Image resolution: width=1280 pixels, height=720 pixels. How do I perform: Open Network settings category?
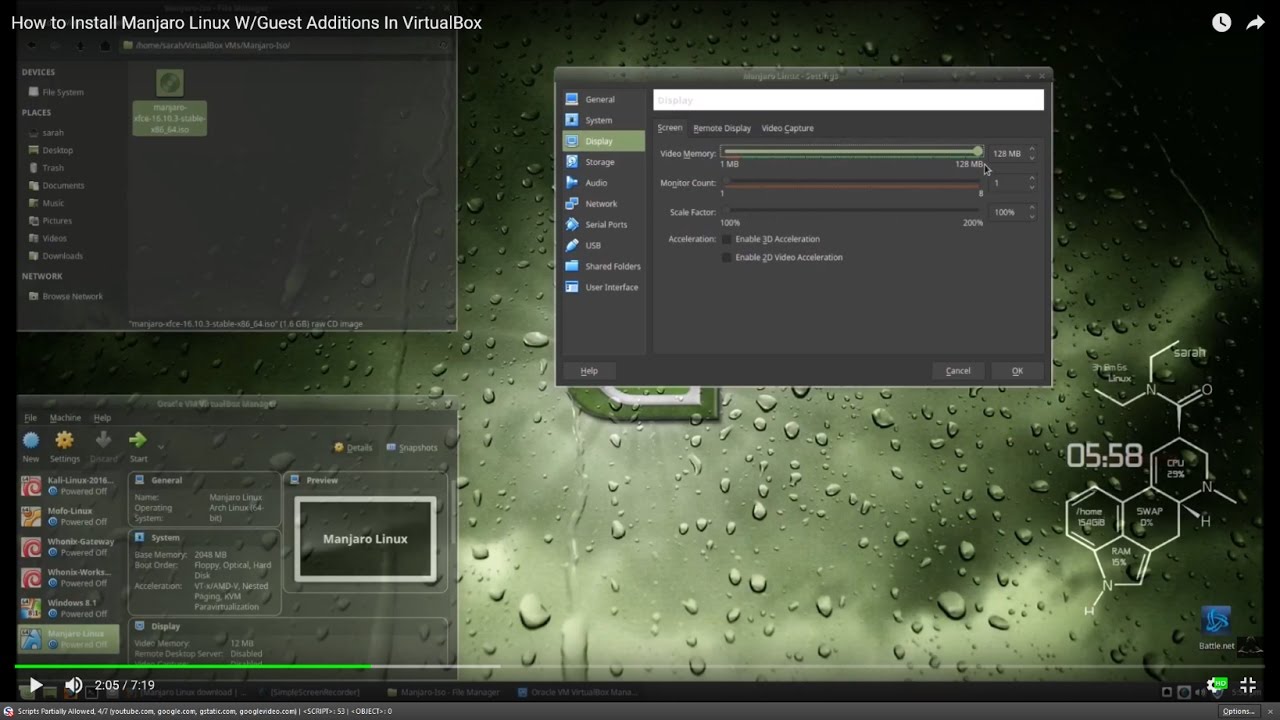603,204
